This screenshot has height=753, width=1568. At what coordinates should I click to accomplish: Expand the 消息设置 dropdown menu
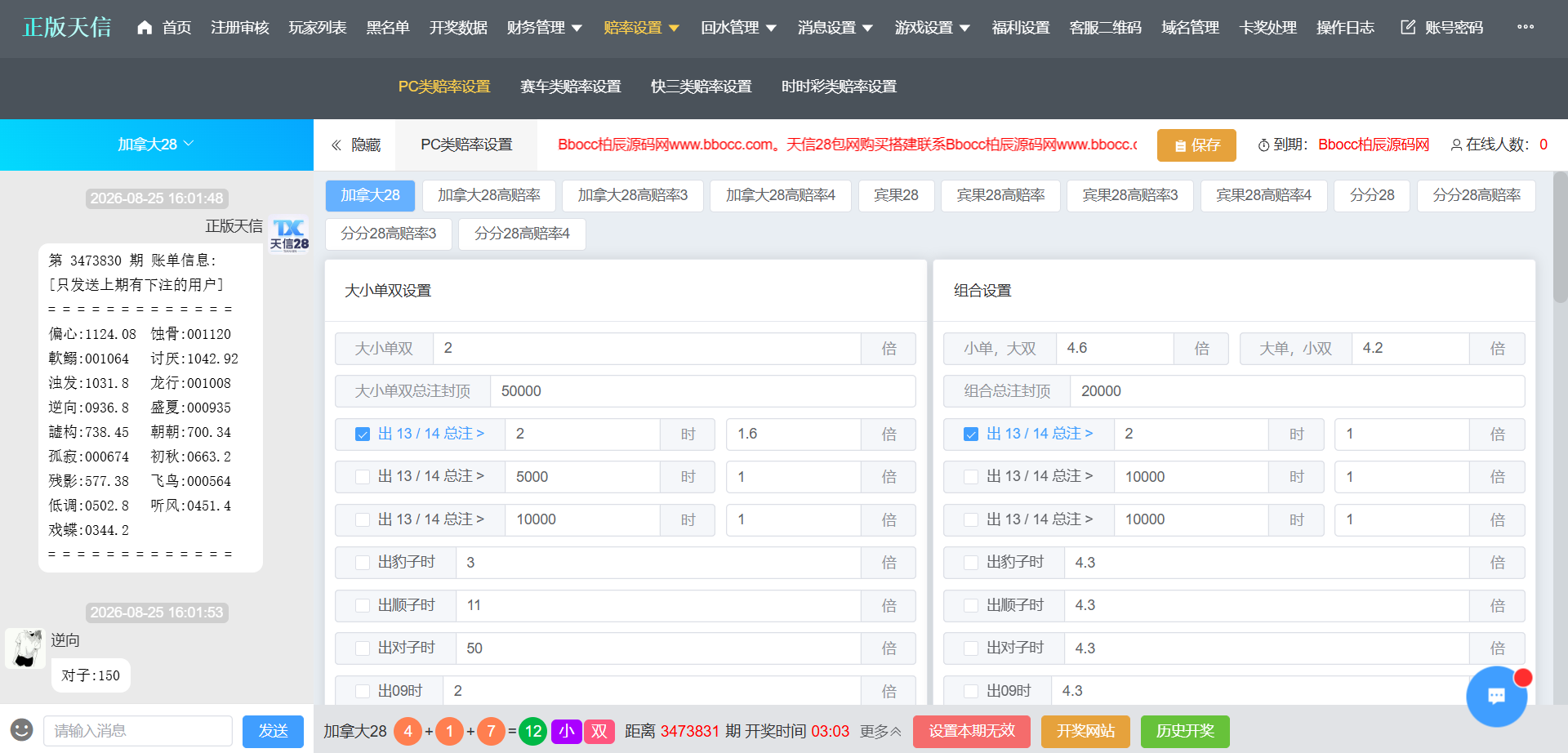tap(835, 28)
